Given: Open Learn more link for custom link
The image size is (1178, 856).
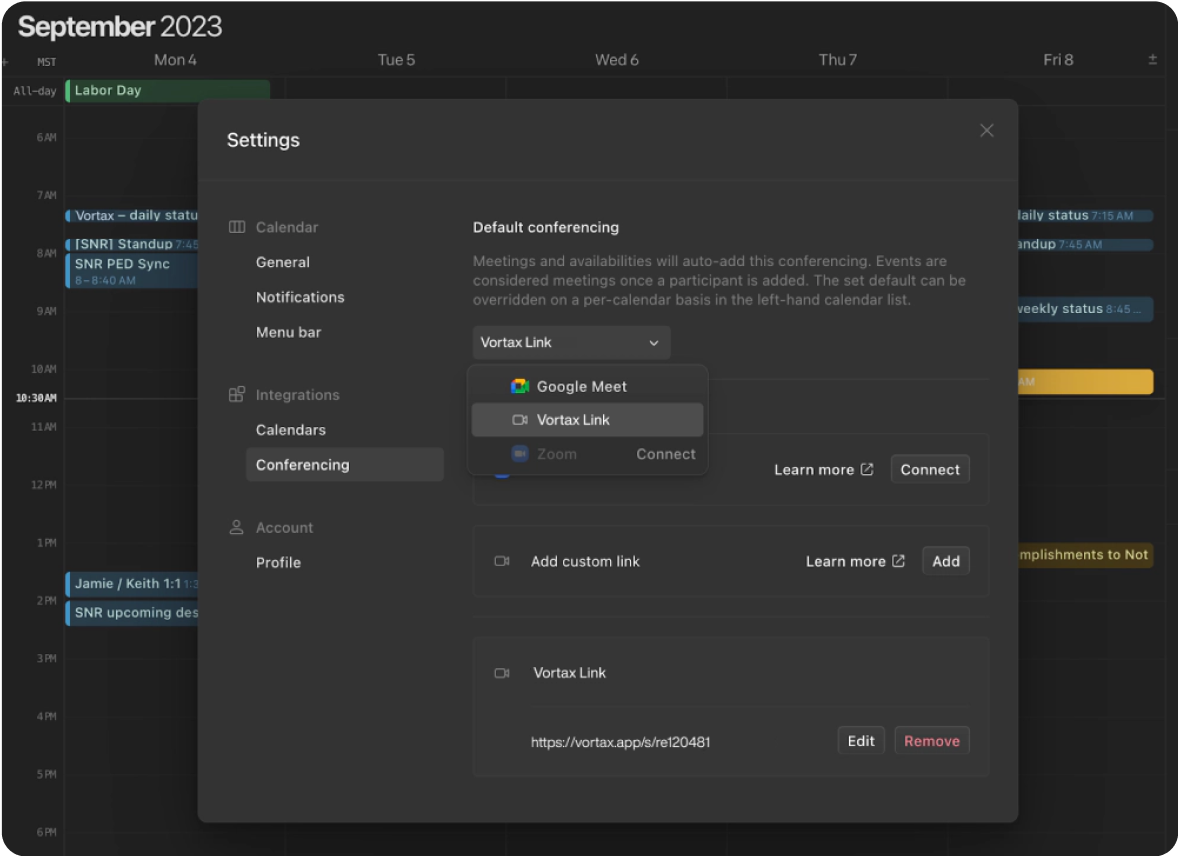Looking at the screenshot, I should coord(855,561).
